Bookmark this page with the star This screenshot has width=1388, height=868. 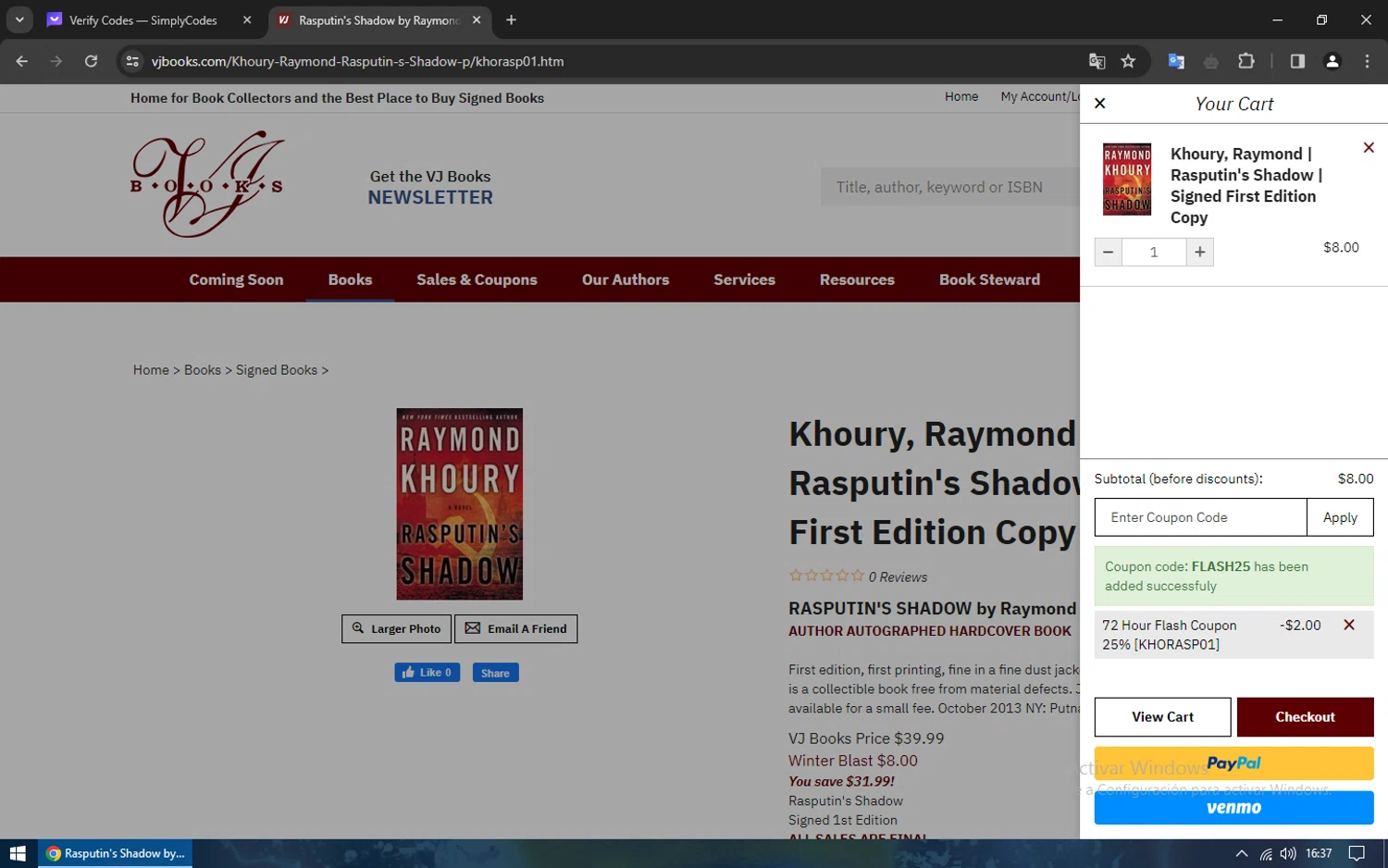[x=1128, y=61]
